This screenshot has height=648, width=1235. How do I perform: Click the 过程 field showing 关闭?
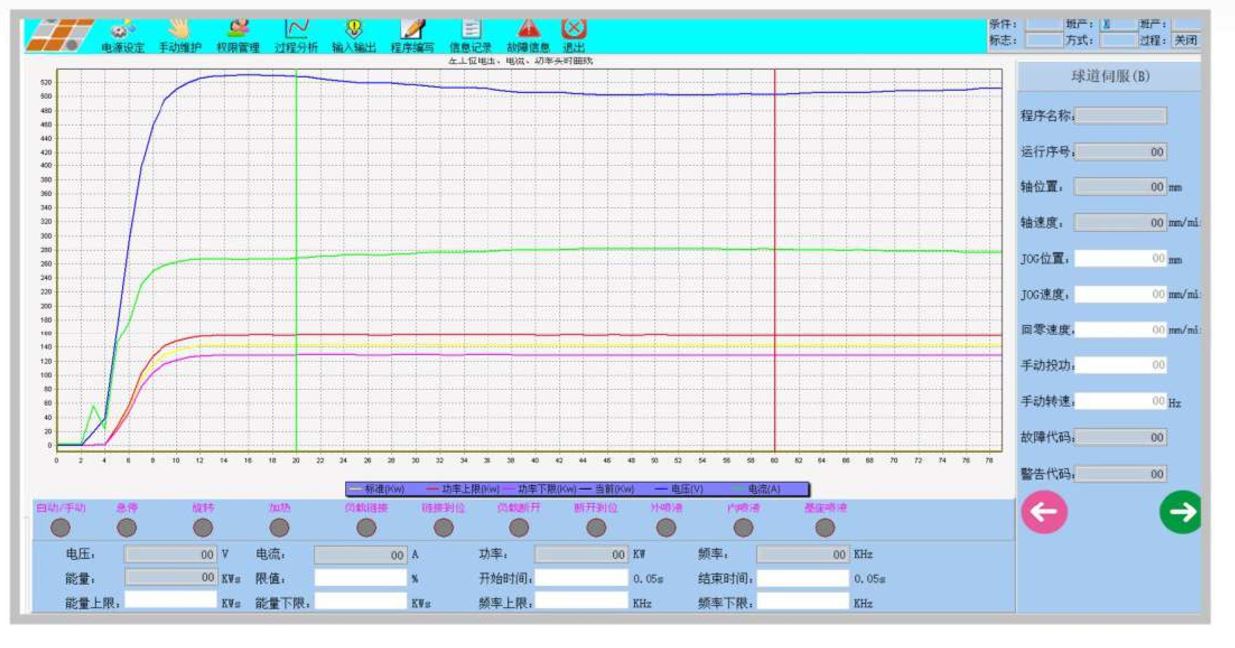click(1184, 41)
